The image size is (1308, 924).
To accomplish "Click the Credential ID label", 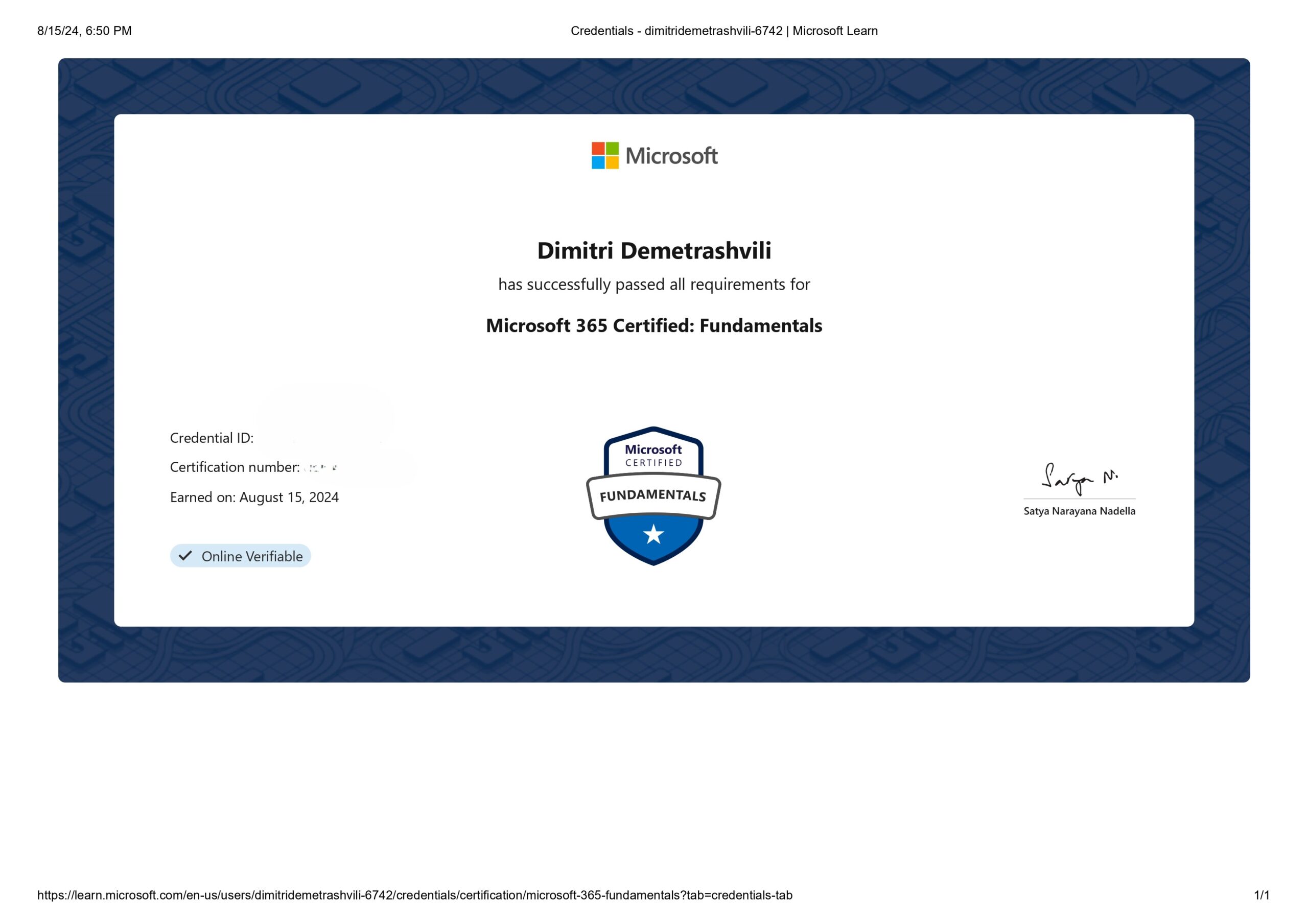I will point(212,438).
